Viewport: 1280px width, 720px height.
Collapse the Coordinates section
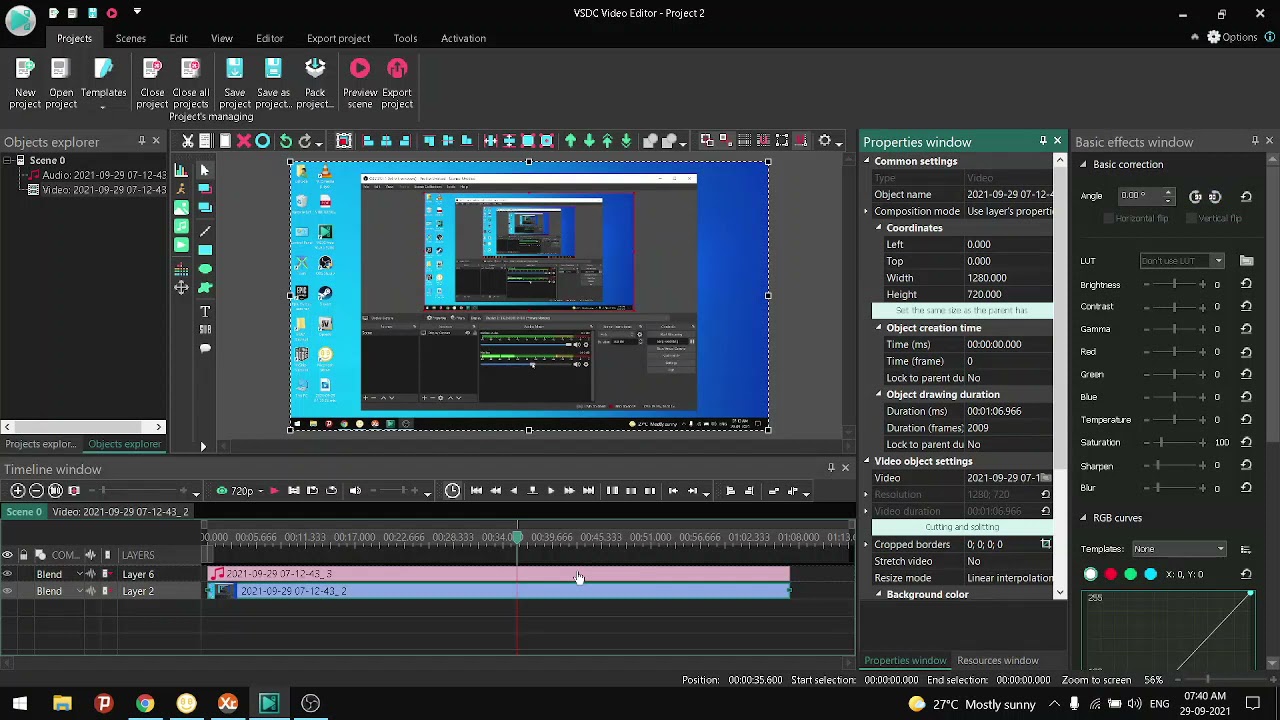point(879,228)
